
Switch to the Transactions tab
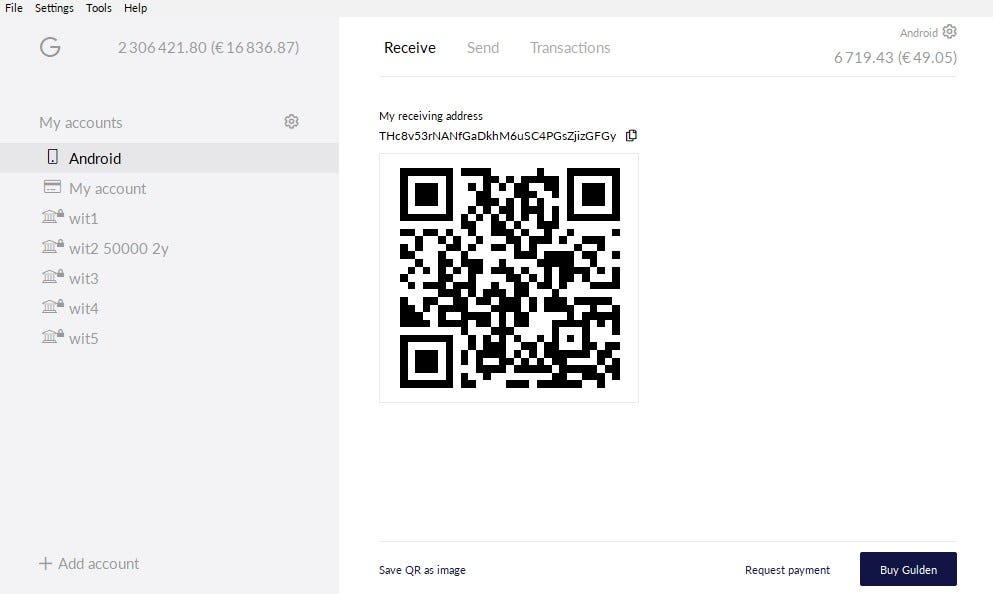click(x=570, y=47)
